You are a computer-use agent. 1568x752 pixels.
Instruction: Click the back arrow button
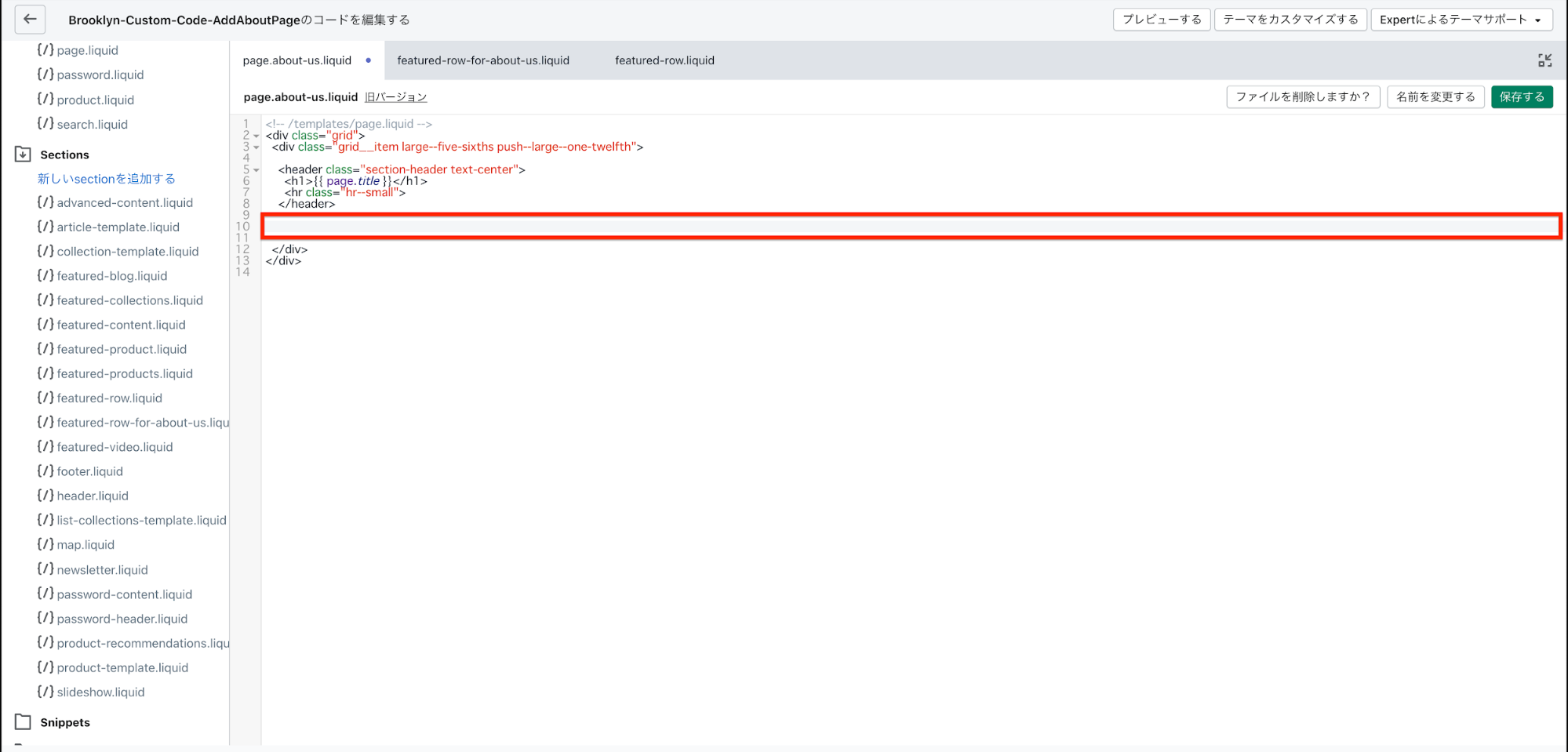click(x=30, y=20)
